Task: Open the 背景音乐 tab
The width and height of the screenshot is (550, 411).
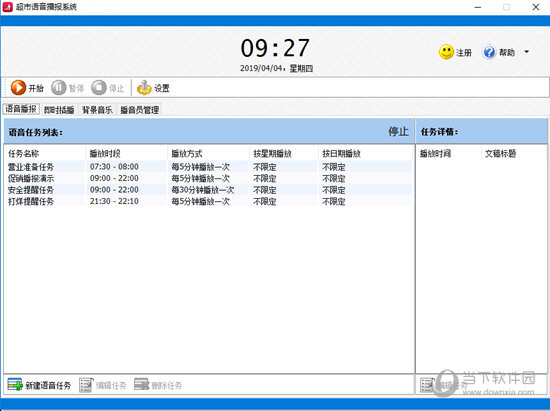Action: point(98,110)
